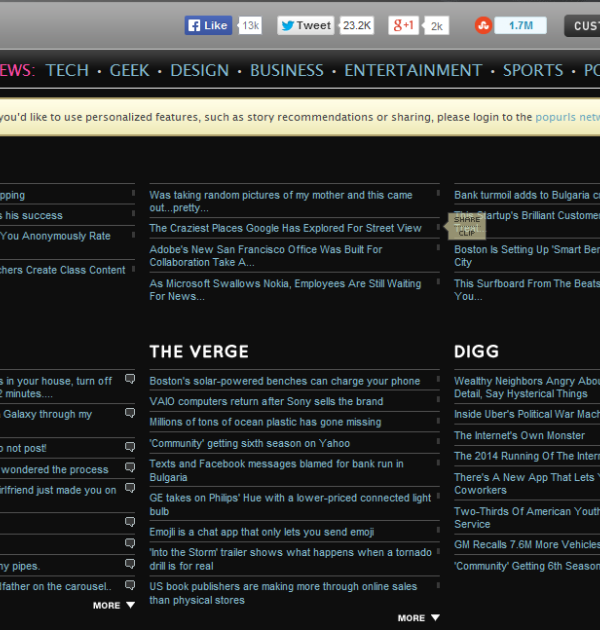
Task: Click THE VERGE section heading
Action: coord(199,352)
